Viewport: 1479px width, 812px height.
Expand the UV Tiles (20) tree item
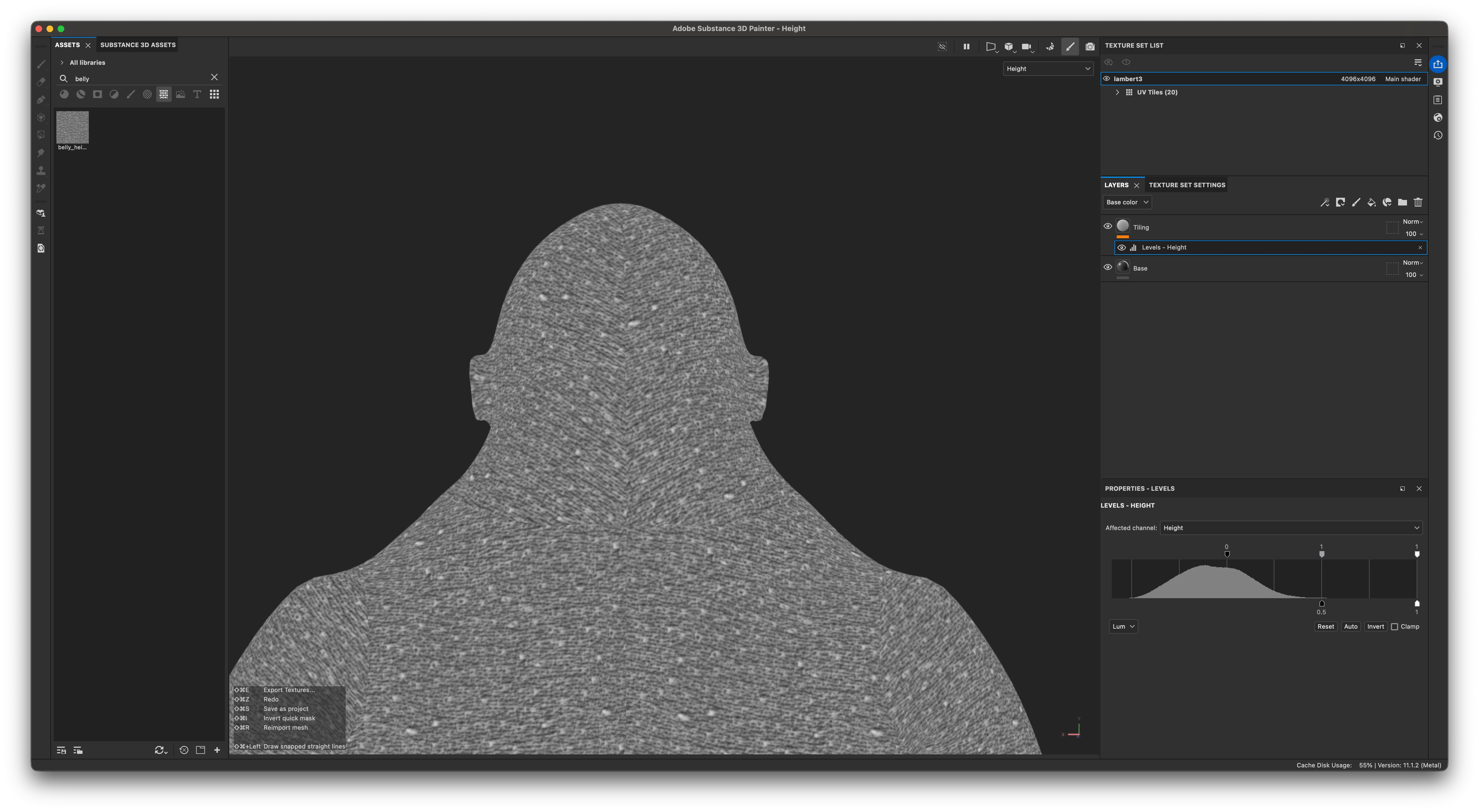click(x=1117, y=92)
